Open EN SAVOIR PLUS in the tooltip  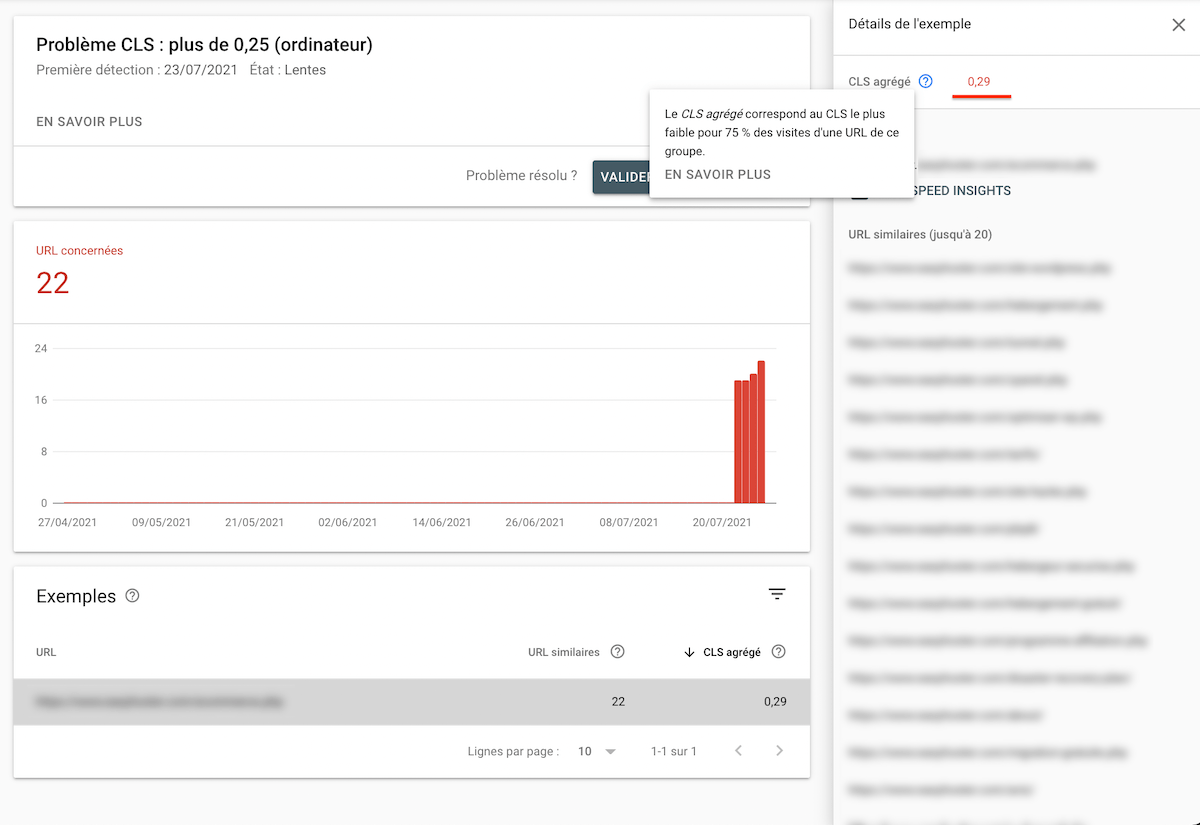coord(717,173)
